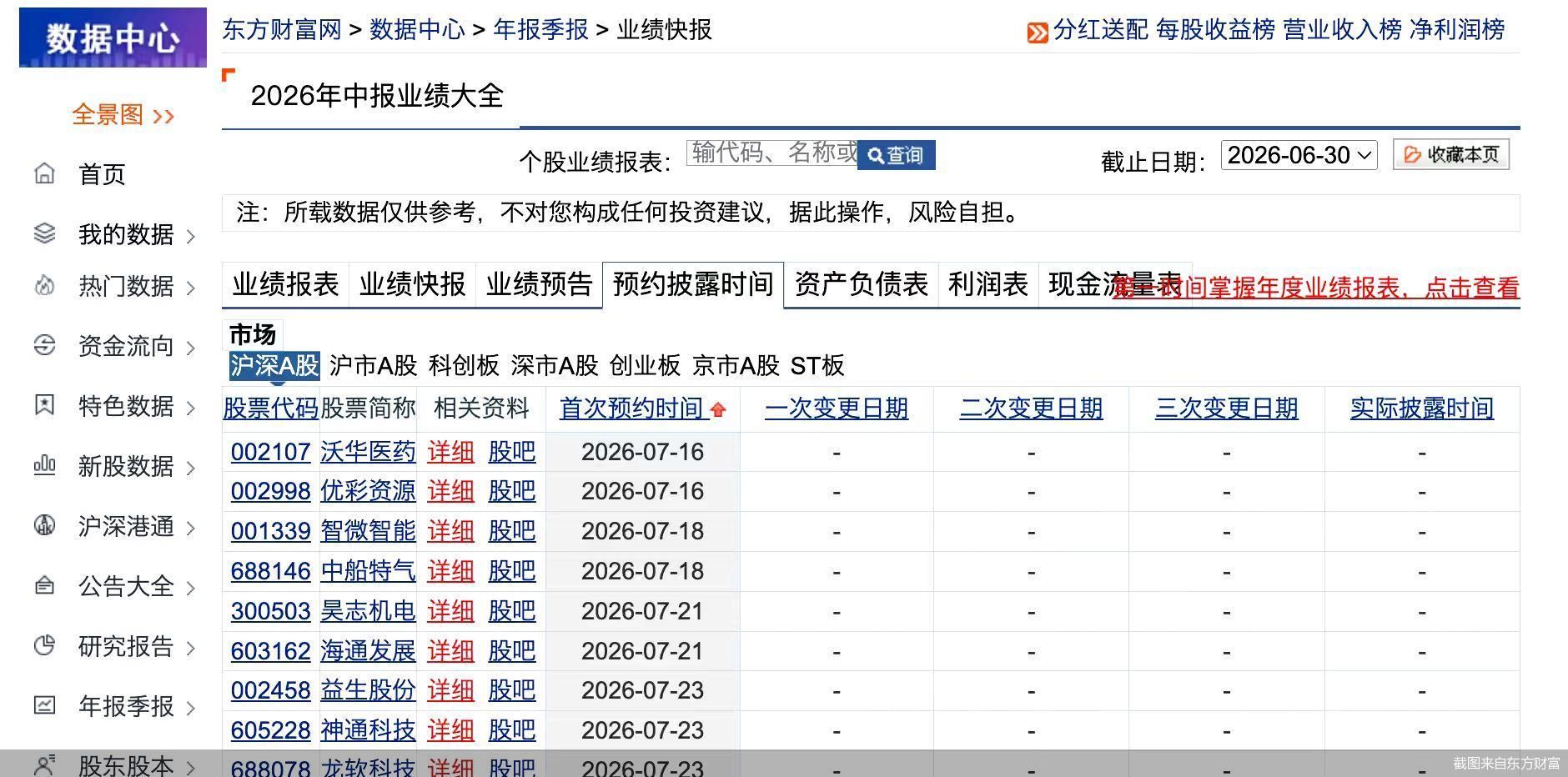1568x777 pixels.
Task: Filter market by 沪市A股
Action: pyautogui.click(x=373, y=365)
